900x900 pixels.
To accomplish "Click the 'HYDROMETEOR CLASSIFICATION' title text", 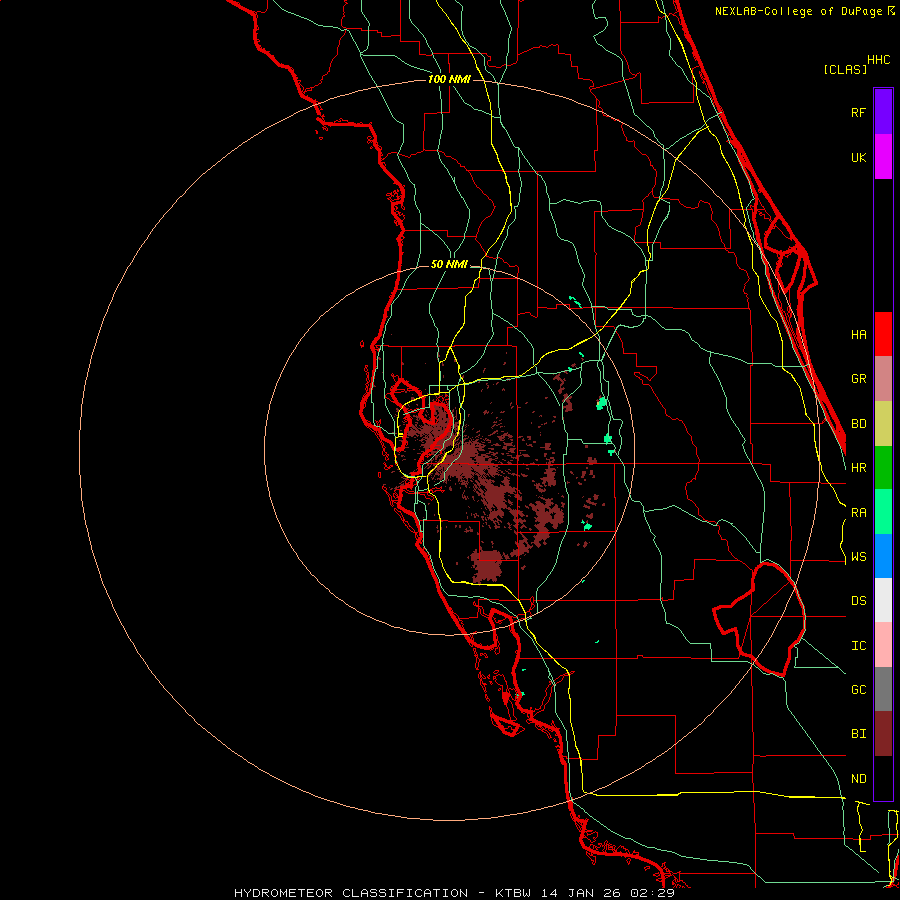I will click(x=351, y=893).
